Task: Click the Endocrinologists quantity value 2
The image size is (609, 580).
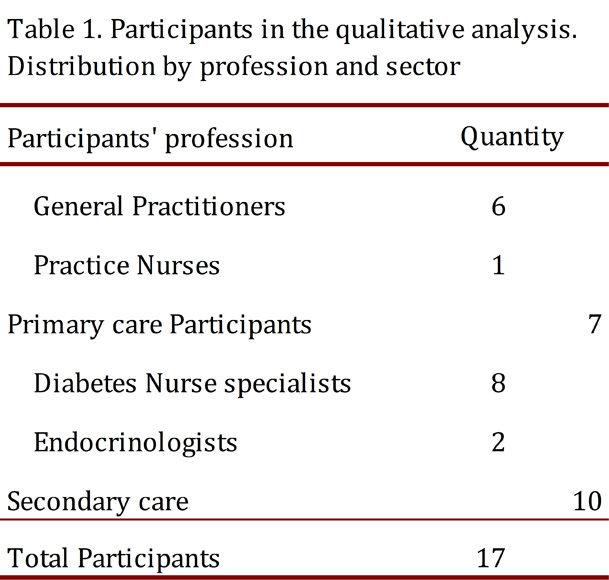Action: coord(498,442)
